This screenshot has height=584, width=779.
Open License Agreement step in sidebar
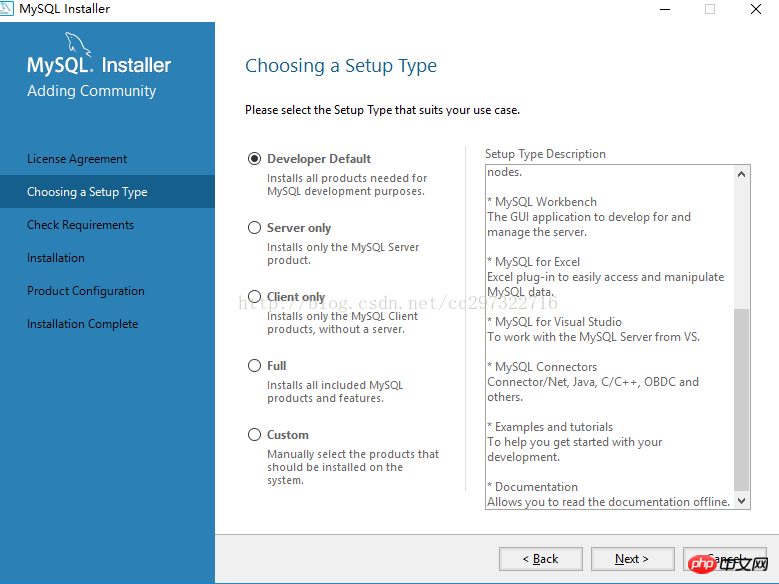click(77, 159)
